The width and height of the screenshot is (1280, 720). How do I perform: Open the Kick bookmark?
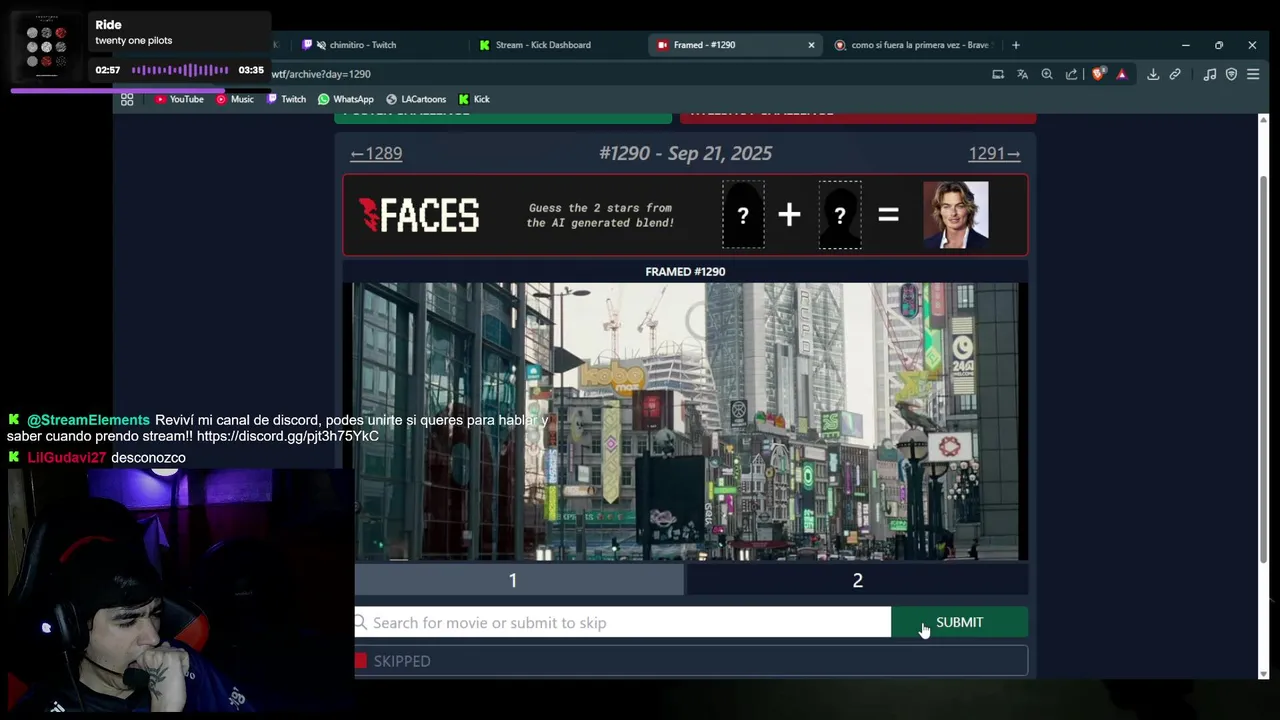point(474,99)
